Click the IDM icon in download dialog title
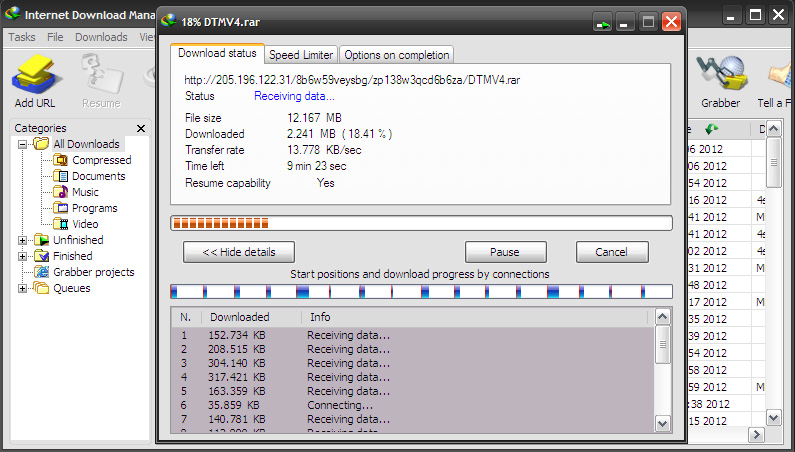 [169, 21]
